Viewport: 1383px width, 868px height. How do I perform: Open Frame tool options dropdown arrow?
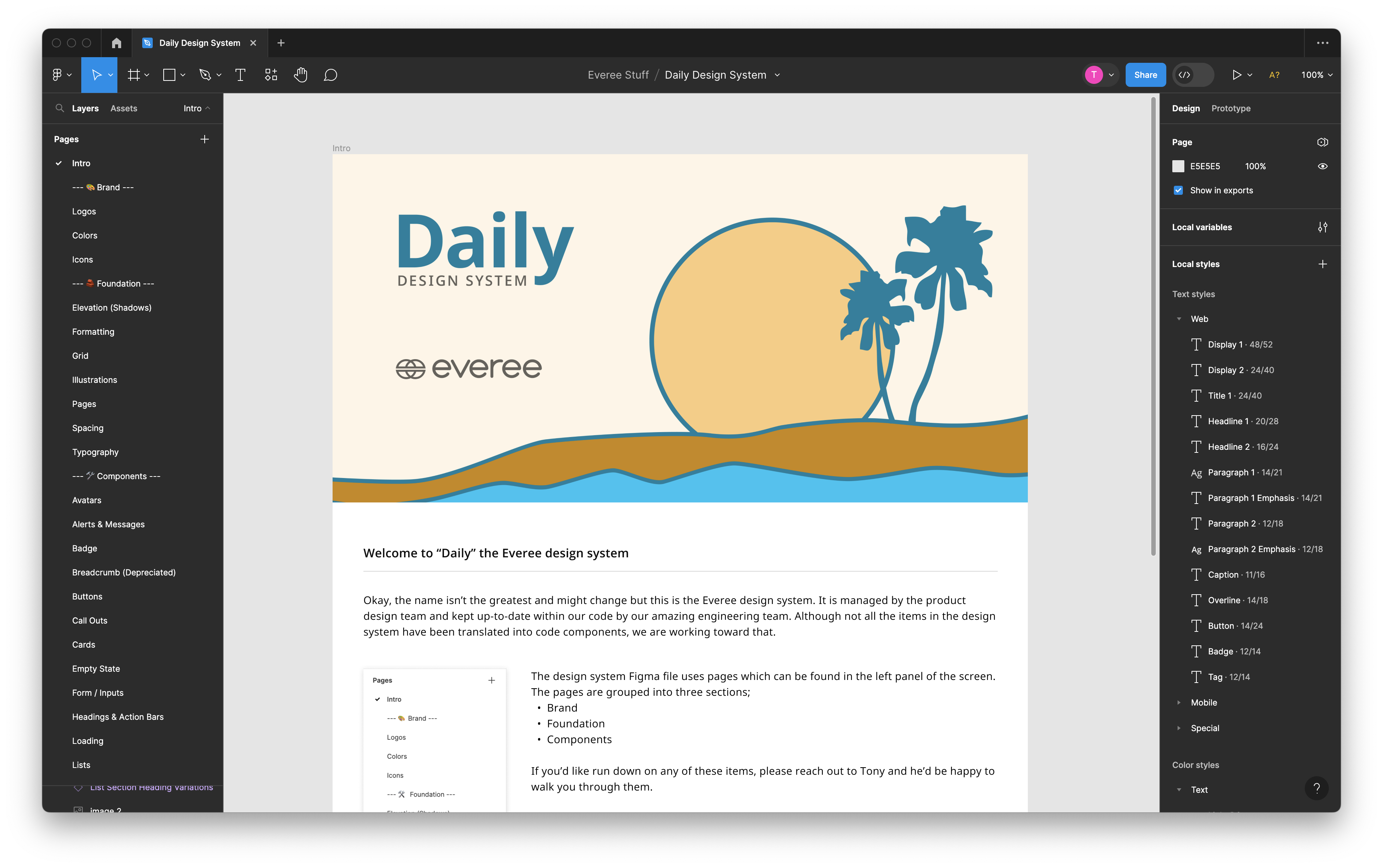click(x=146, y=75)
